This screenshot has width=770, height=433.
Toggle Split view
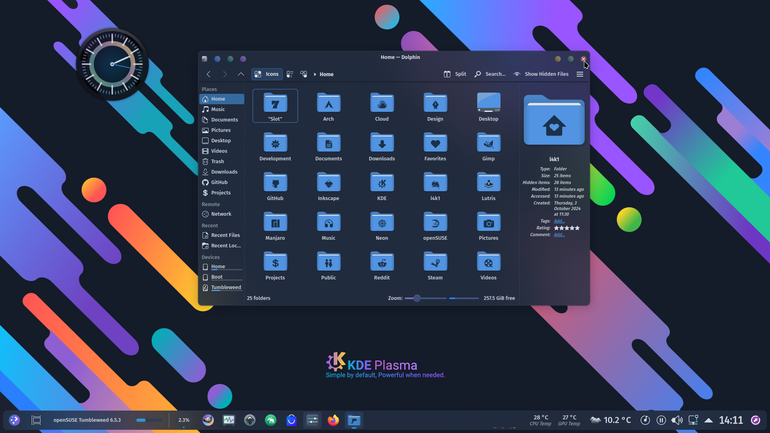pyautogui.click(x=455, y=74)
